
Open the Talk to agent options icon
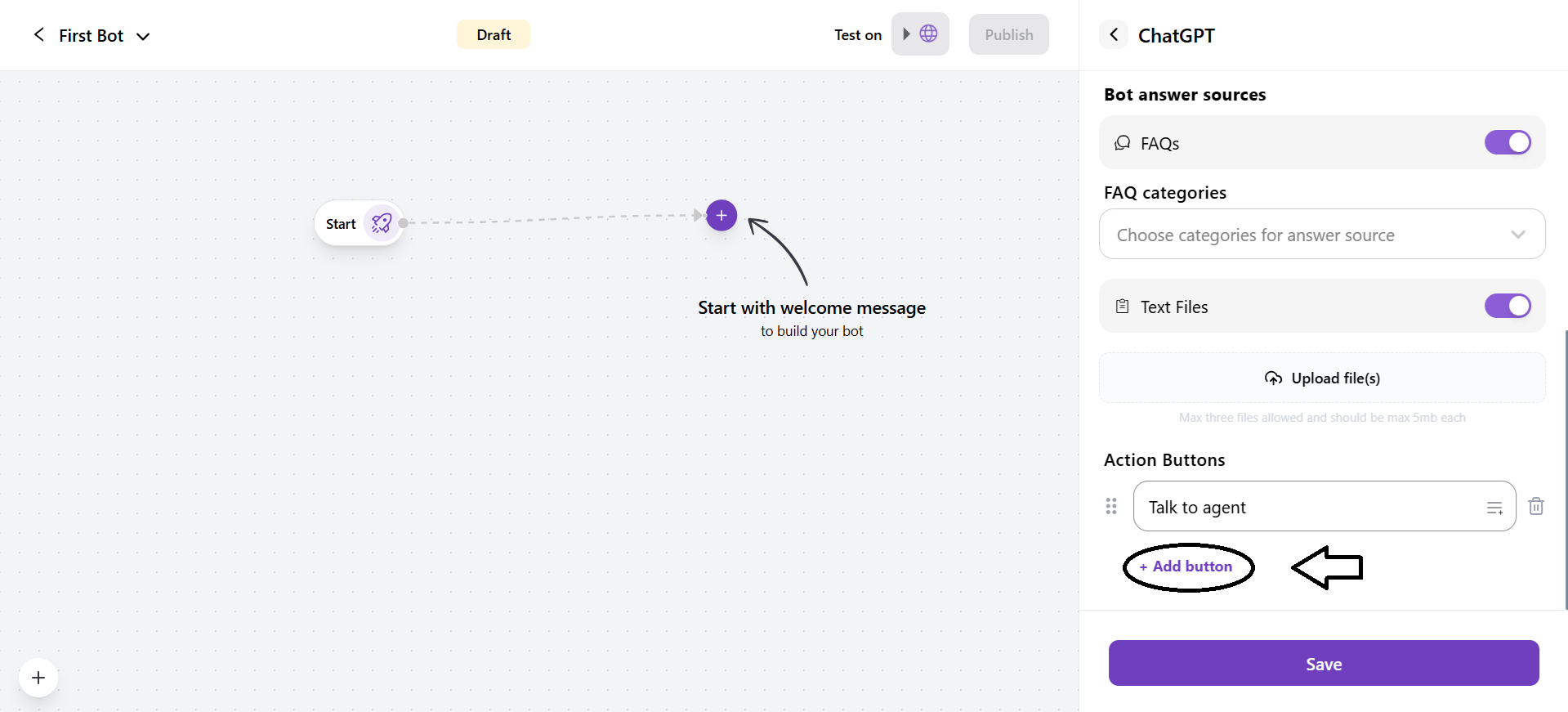click(x=1494, y=508)
